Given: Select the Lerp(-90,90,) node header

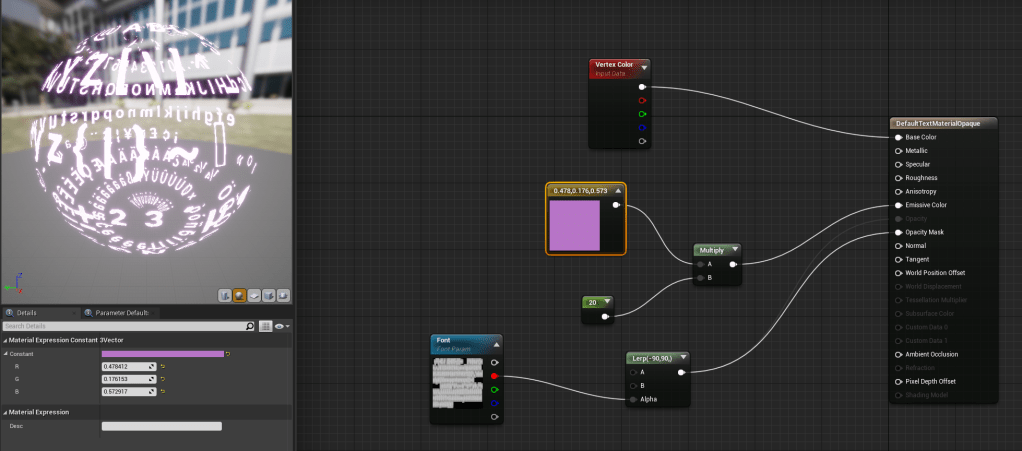Looking at the screenshot, I should 652,358.
